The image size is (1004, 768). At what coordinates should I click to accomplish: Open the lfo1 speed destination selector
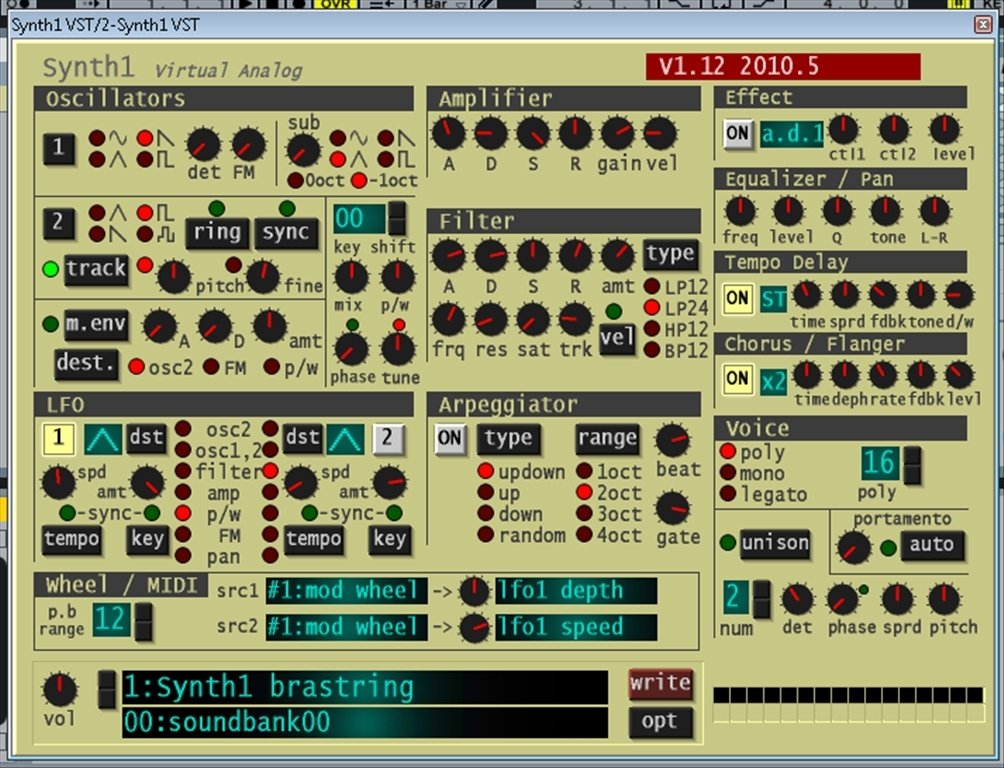(576, 627)
